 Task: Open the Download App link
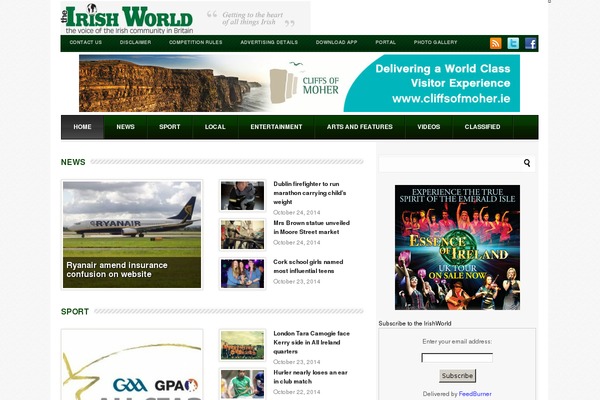tap(336, 42)
